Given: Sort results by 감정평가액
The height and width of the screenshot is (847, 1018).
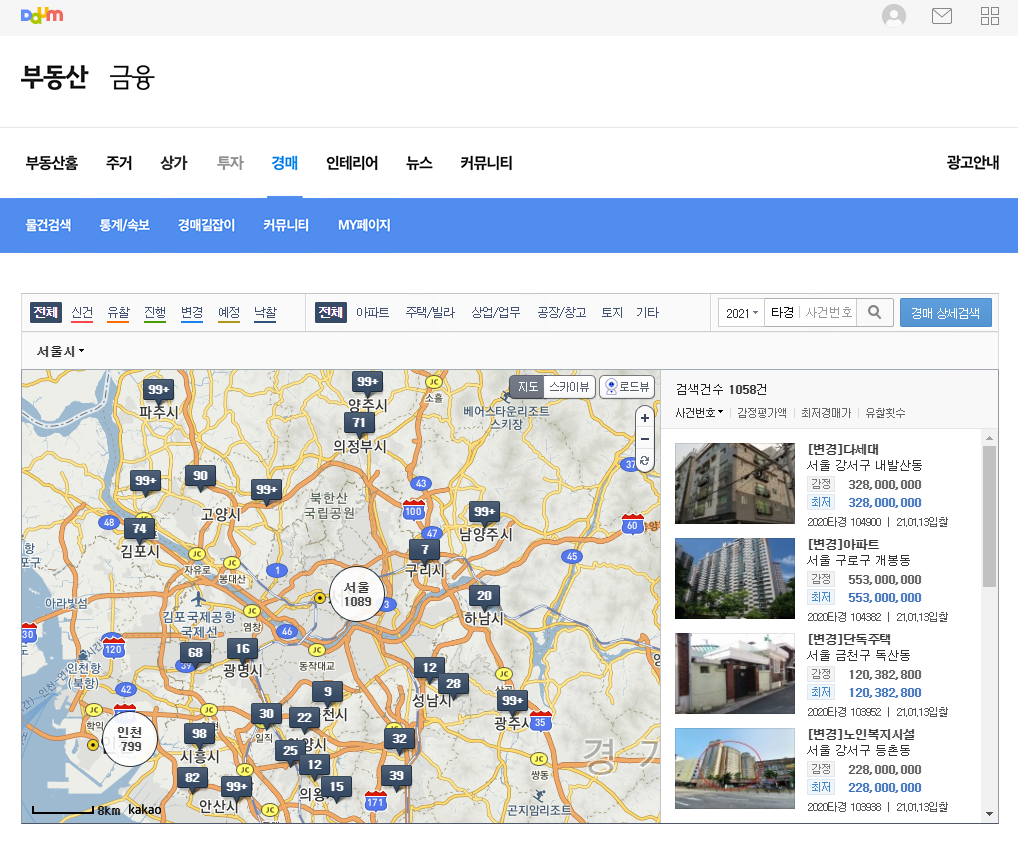Looking at the screenshot, I should tap(762, 413).
